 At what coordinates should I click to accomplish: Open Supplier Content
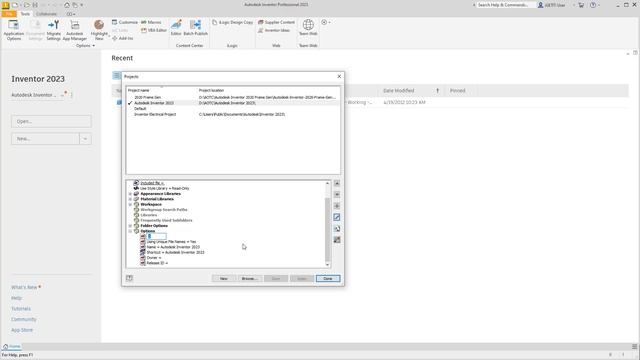click(276, 22)
